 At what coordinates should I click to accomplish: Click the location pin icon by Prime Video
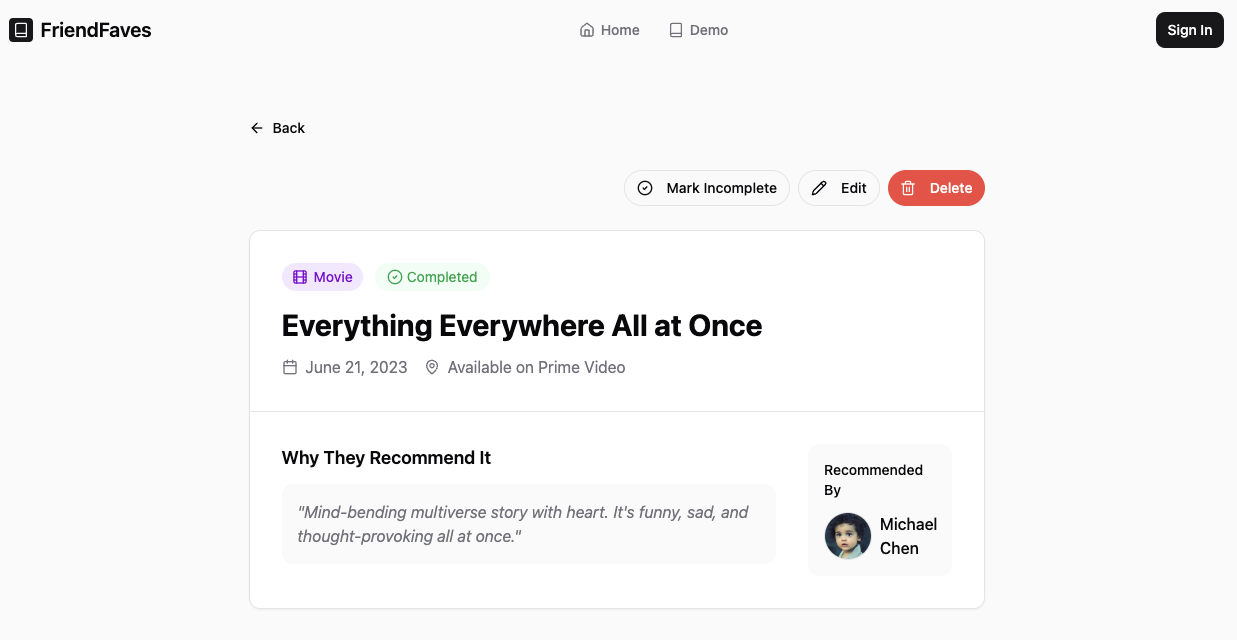tap(432, 367)
